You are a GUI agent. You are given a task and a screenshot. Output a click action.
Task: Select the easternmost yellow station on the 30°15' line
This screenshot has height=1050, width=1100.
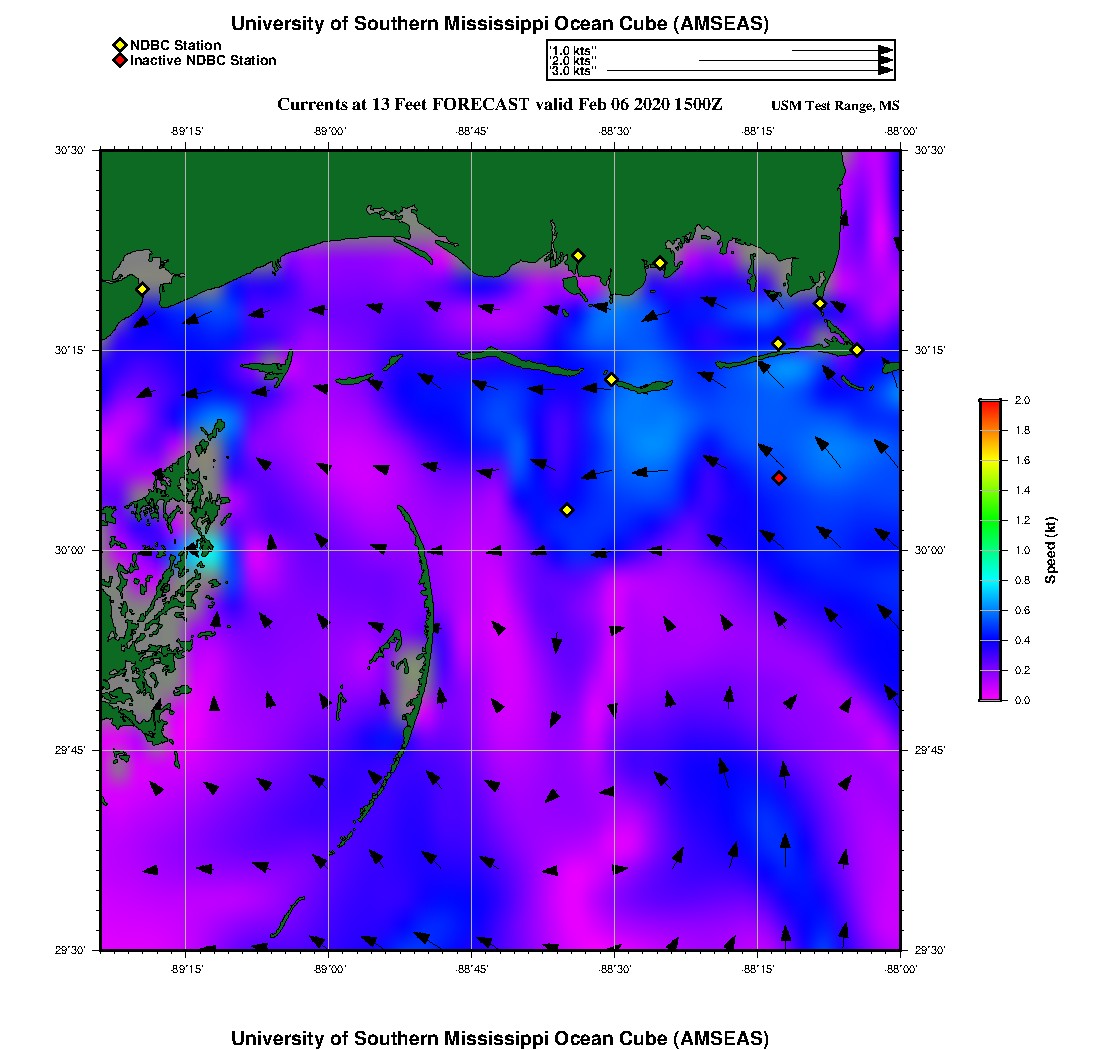tap(857, 350)
